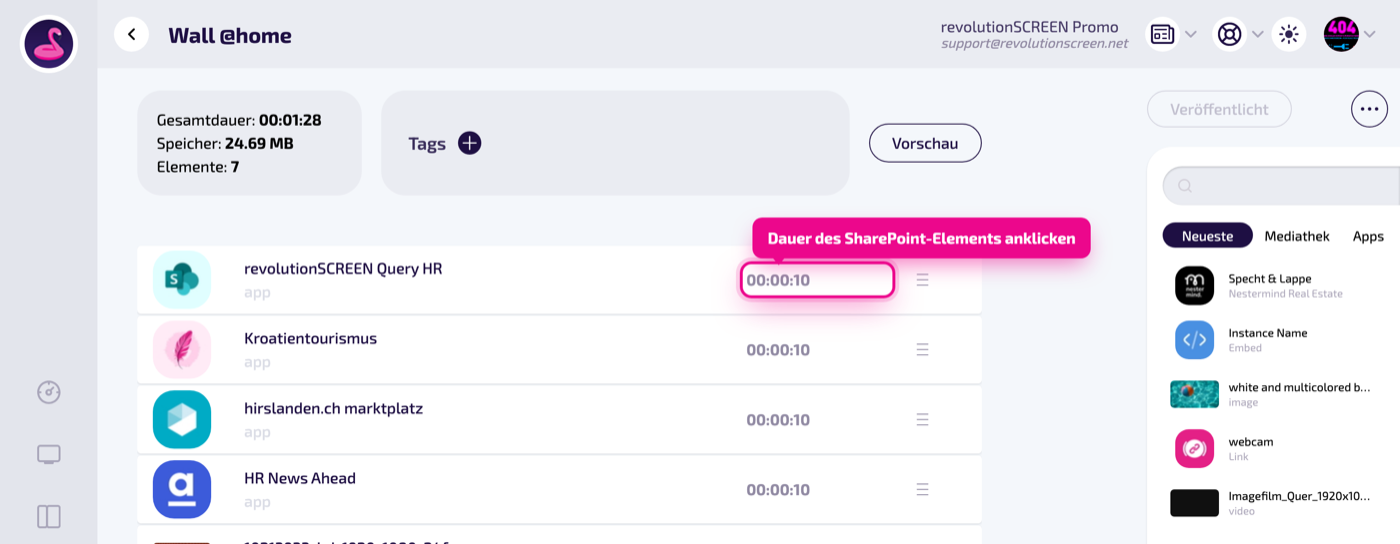
Task: Go back with the back arrow button
Action: tap(131, 35)
